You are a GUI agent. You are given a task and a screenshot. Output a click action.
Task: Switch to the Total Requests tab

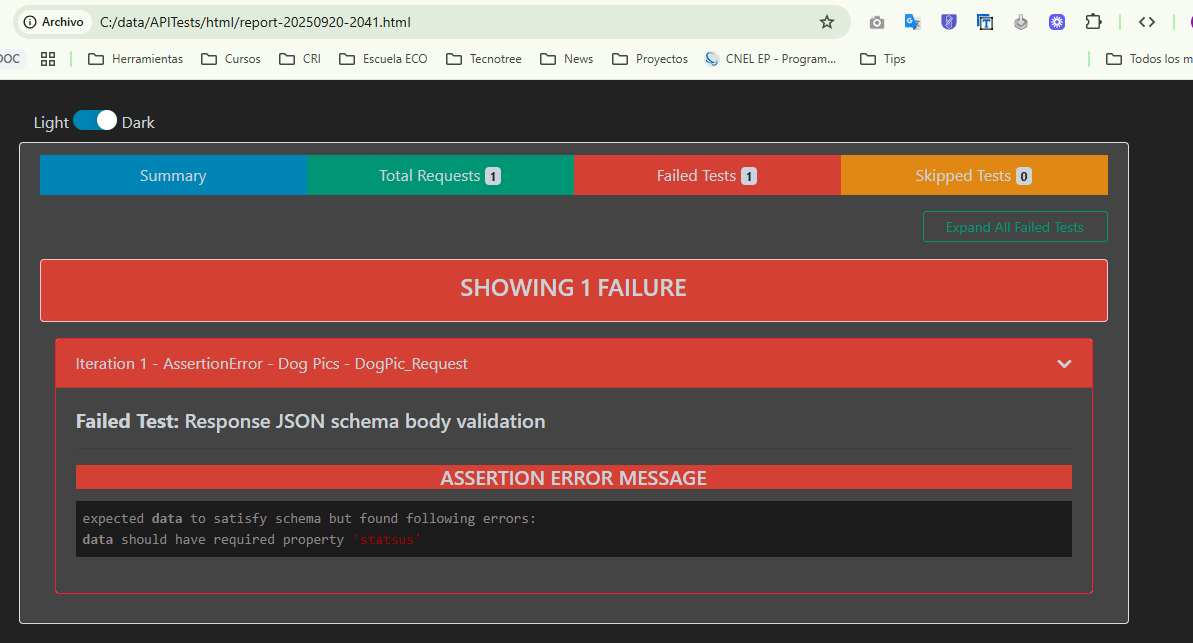[440, 176]
